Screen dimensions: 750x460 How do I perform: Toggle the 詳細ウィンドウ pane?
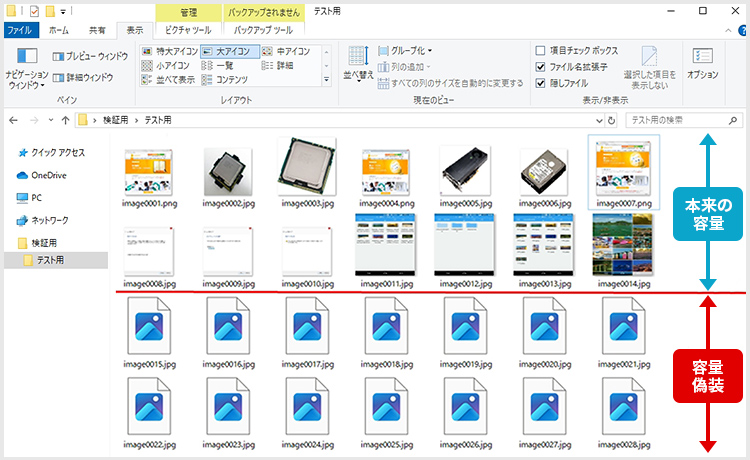coord(83,77)
